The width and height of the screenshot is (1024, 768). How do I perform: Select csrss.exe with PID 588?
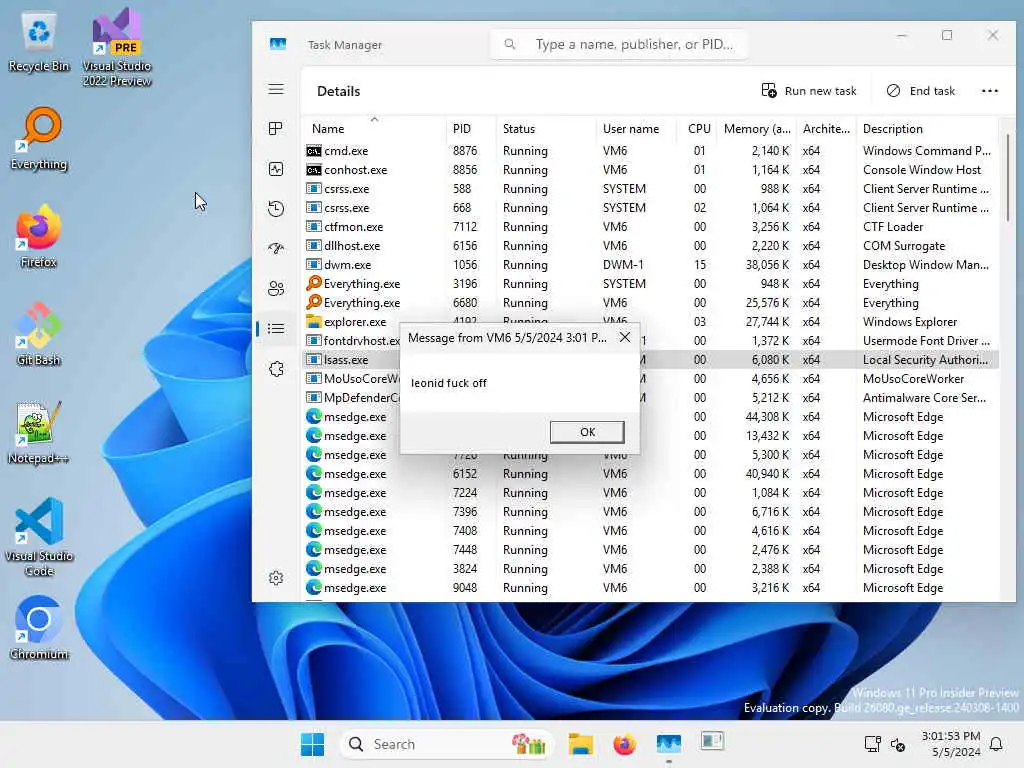pos(650,189)
